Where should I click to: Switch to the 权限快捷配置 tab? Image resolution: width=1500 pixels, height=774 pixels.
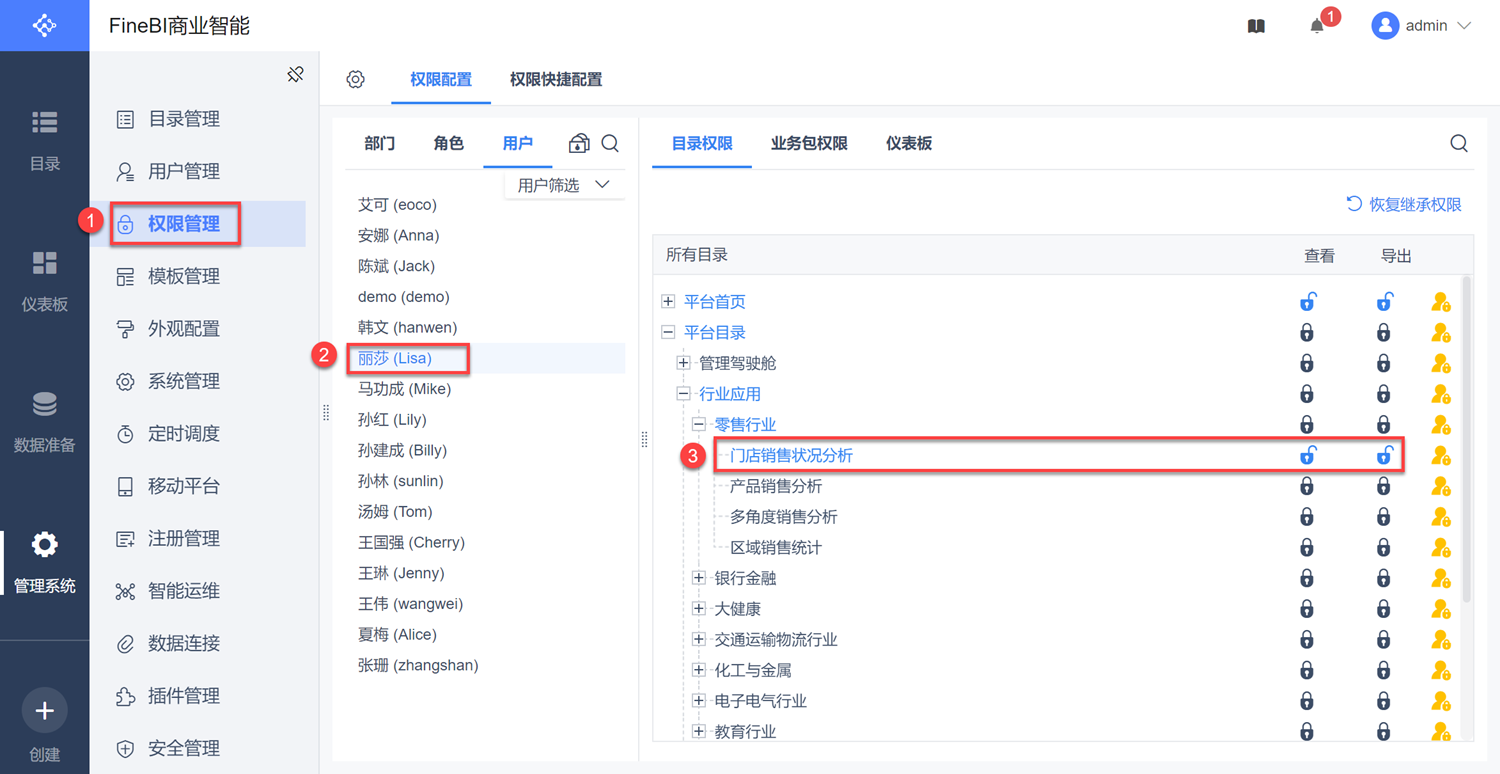[556, 80]
